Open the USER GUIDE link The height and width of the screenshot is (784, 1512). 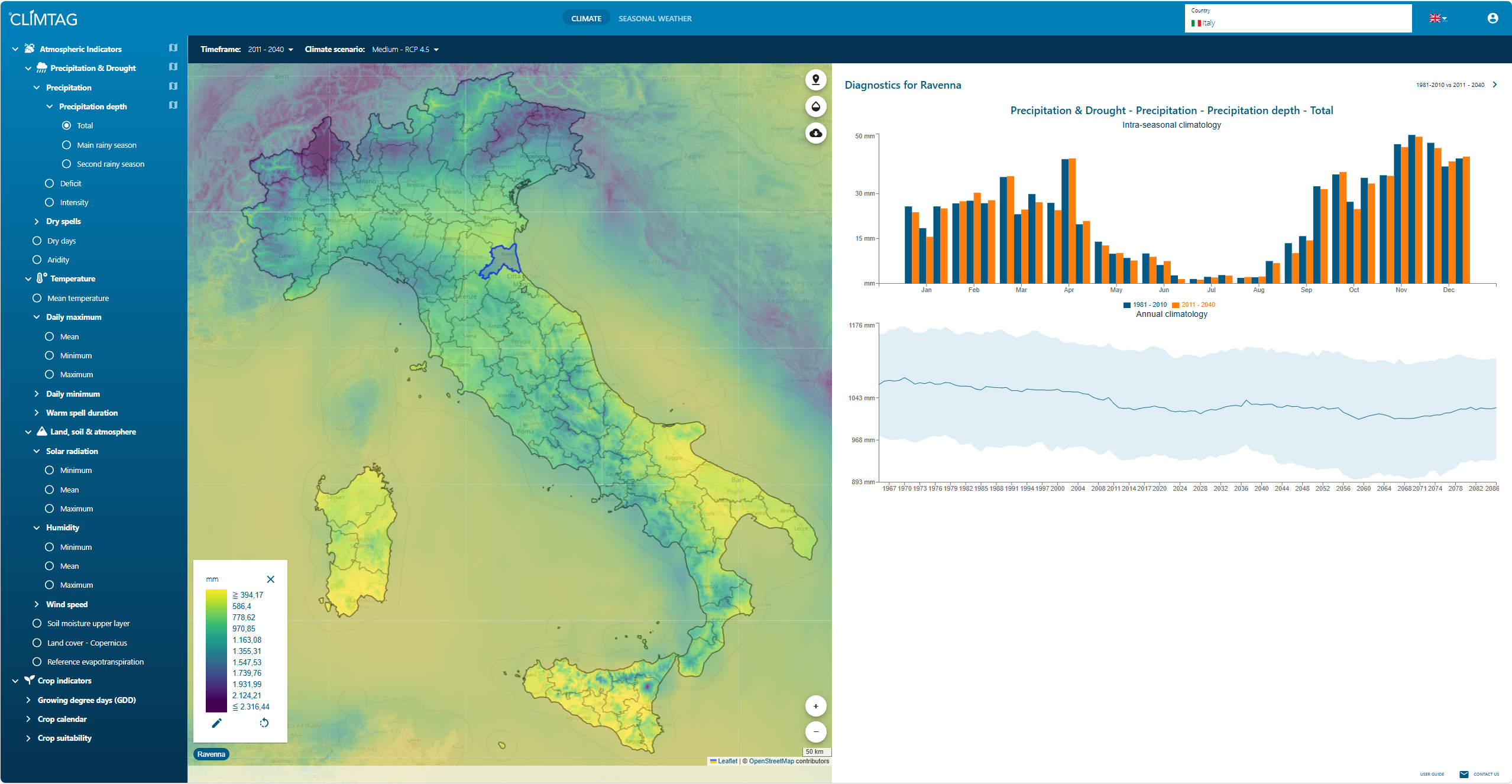1432,775
